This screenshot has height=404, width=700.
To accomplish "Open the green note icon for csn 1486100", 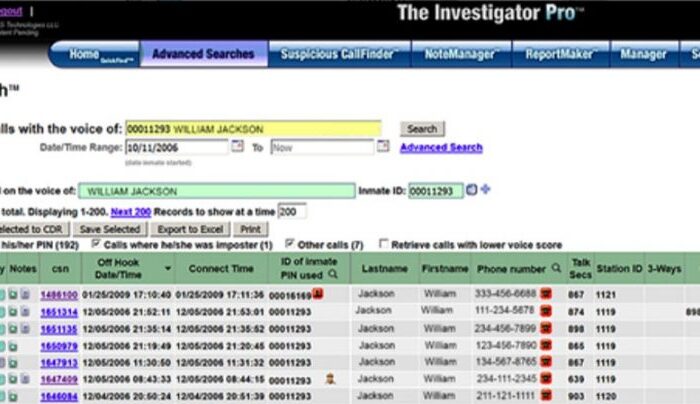I will 13,295.
